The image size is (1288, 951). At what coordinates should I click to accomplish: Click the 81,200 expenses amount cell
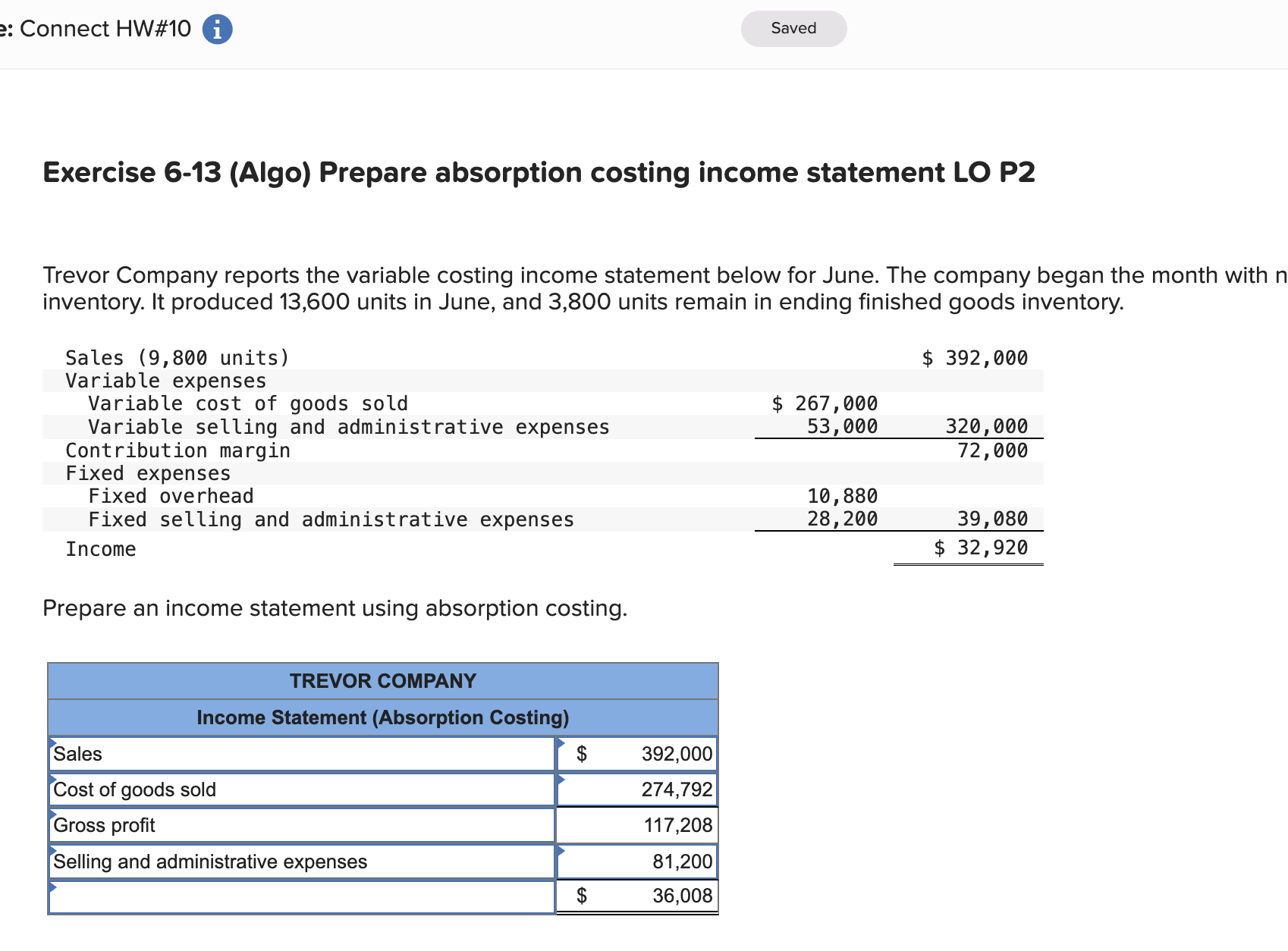tap(668, 861)
